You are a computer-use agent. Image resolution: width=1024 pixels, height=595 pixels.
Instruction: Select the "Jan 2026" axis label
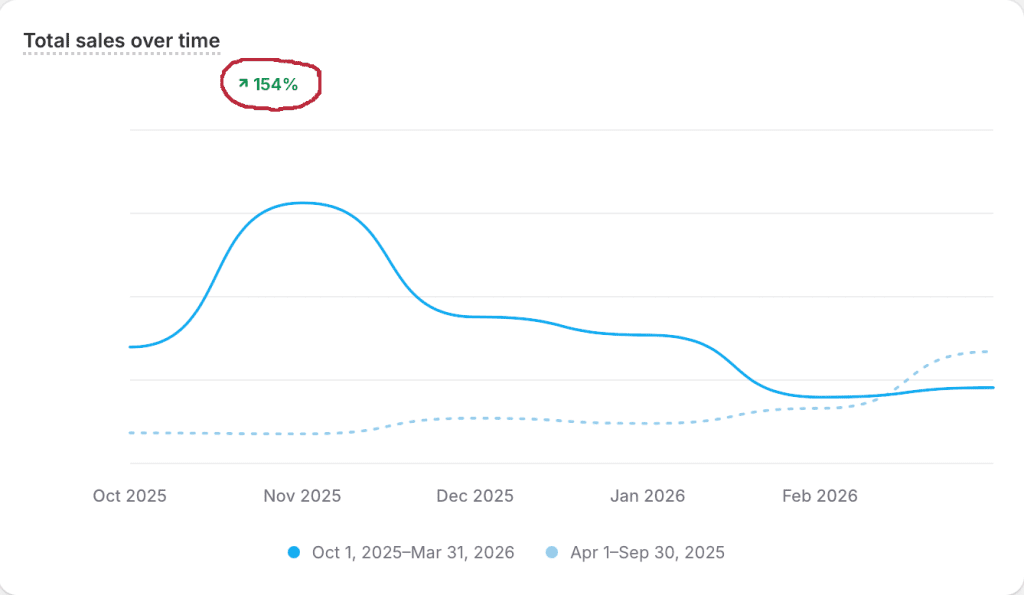(x=648, y=496)
